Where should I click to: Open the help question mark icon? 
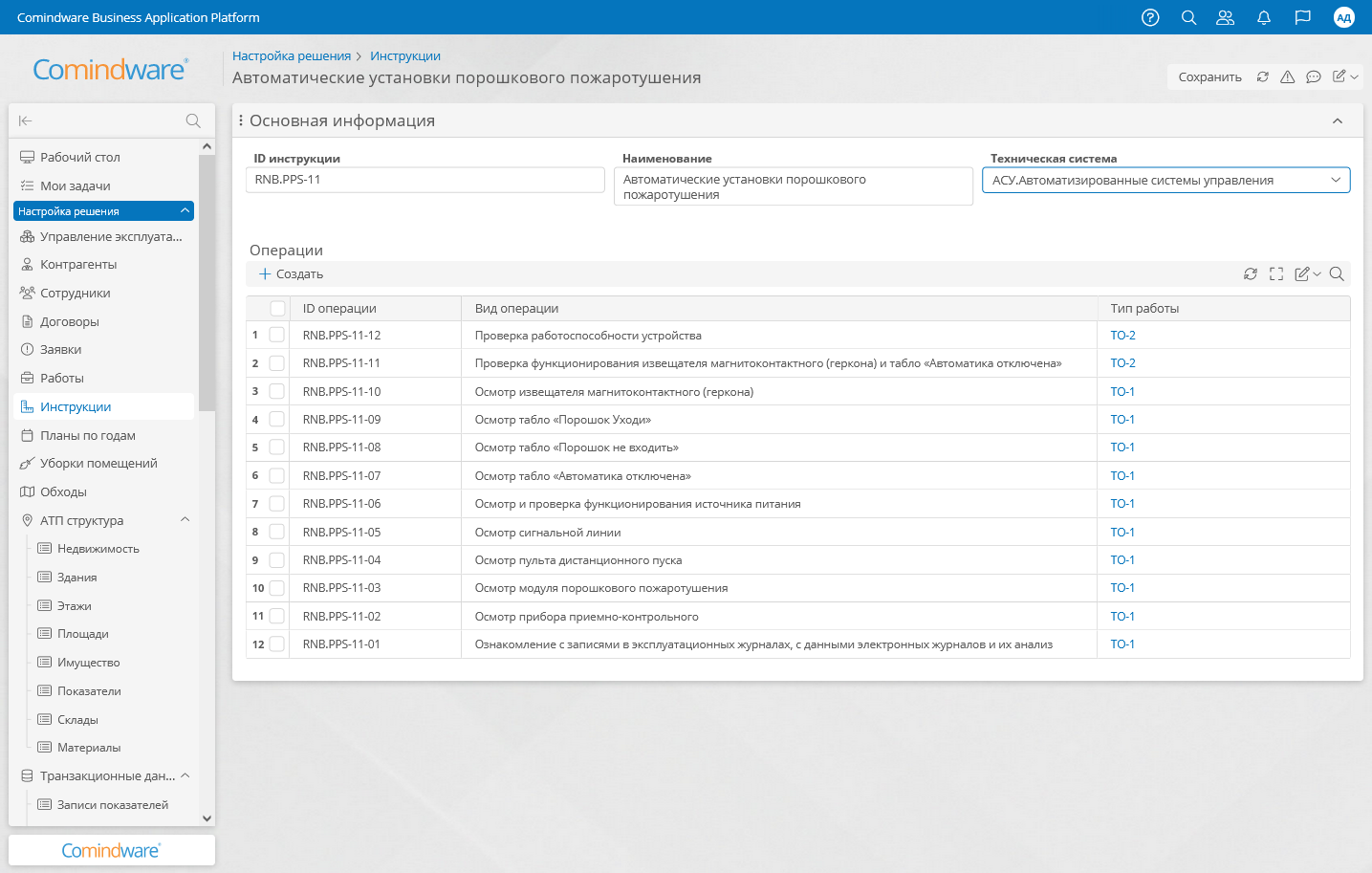[x=1150, y=17]
